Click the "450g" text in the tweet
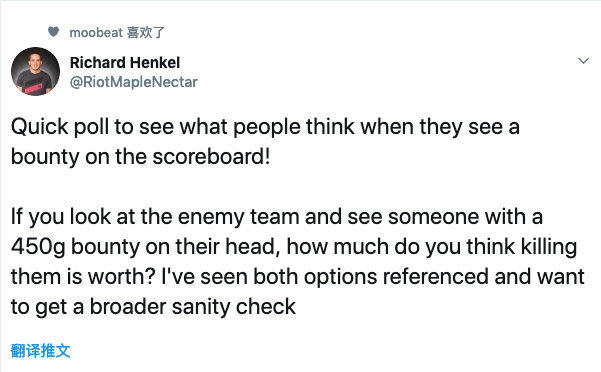Image resolution: width=601 pixels, height=372 pixels. click(x=38, y=247)
